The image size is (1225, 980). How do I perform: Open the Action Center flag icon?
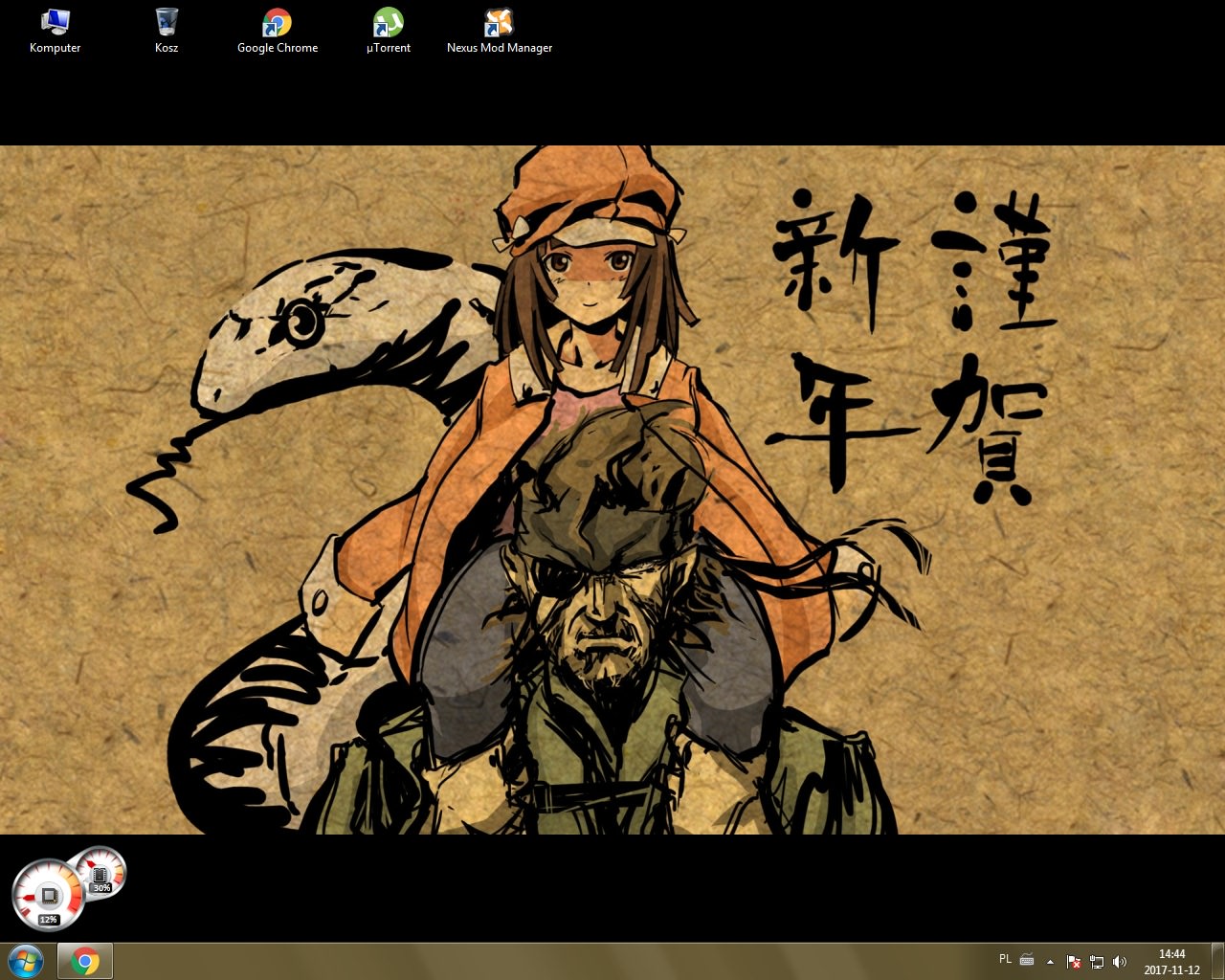click(x=1074, y=961)
